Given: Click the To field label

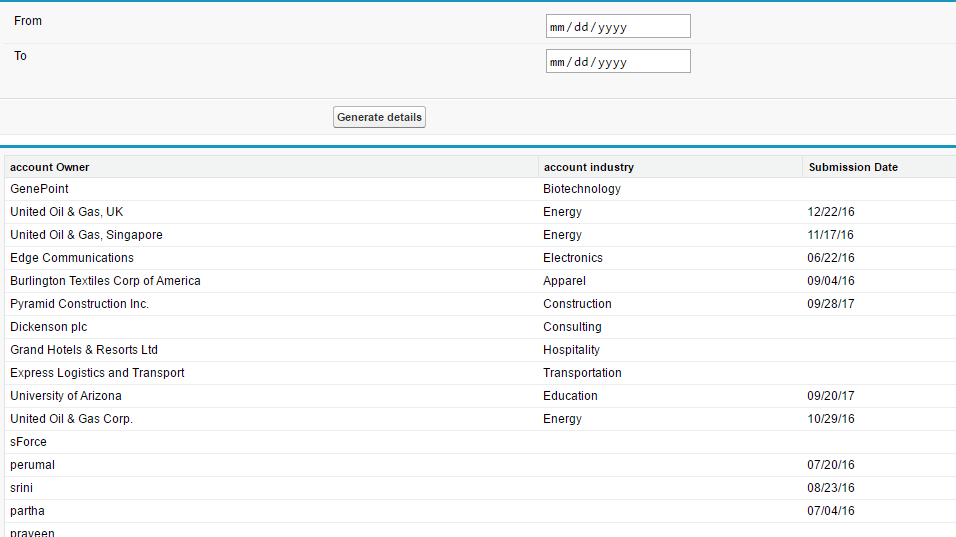Looking at the screenshot, I should [x=20, y=56].
